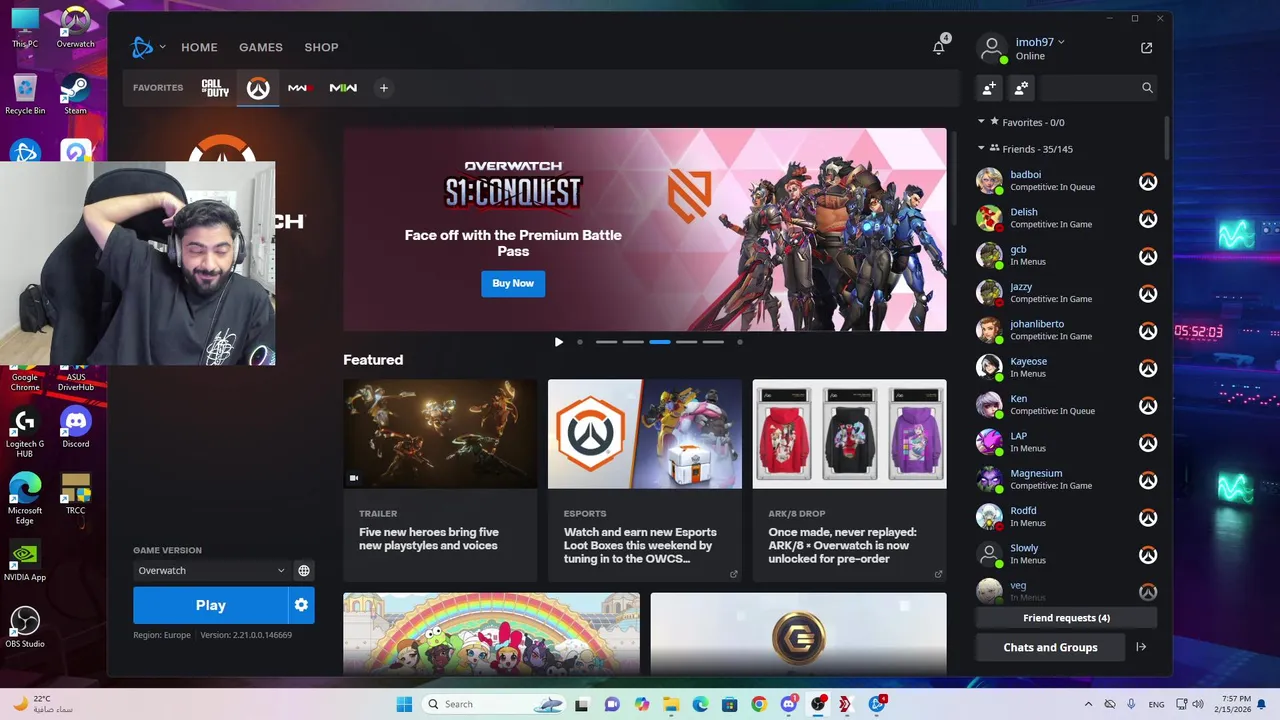Viewport: 1280px width, 720px height.
Task: Click the friends list scrollbar
Action: pos(1166,137)
